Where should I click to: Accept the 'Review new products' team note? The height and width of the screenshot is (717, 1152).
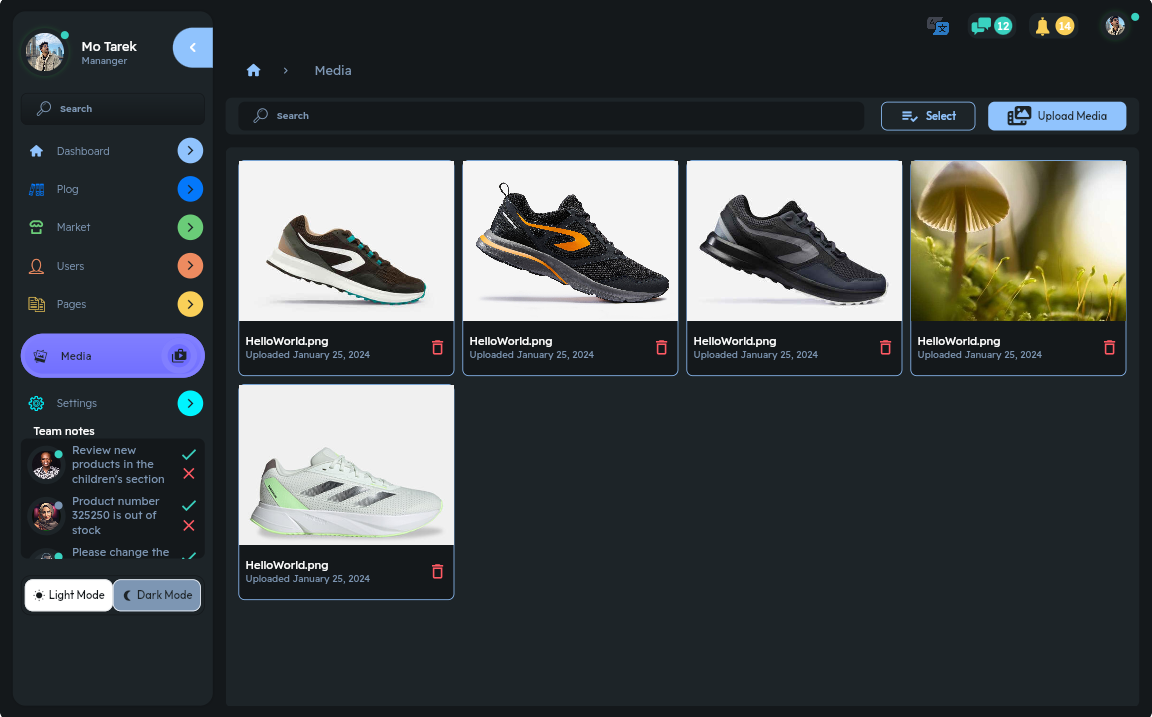tap(189, 455)
